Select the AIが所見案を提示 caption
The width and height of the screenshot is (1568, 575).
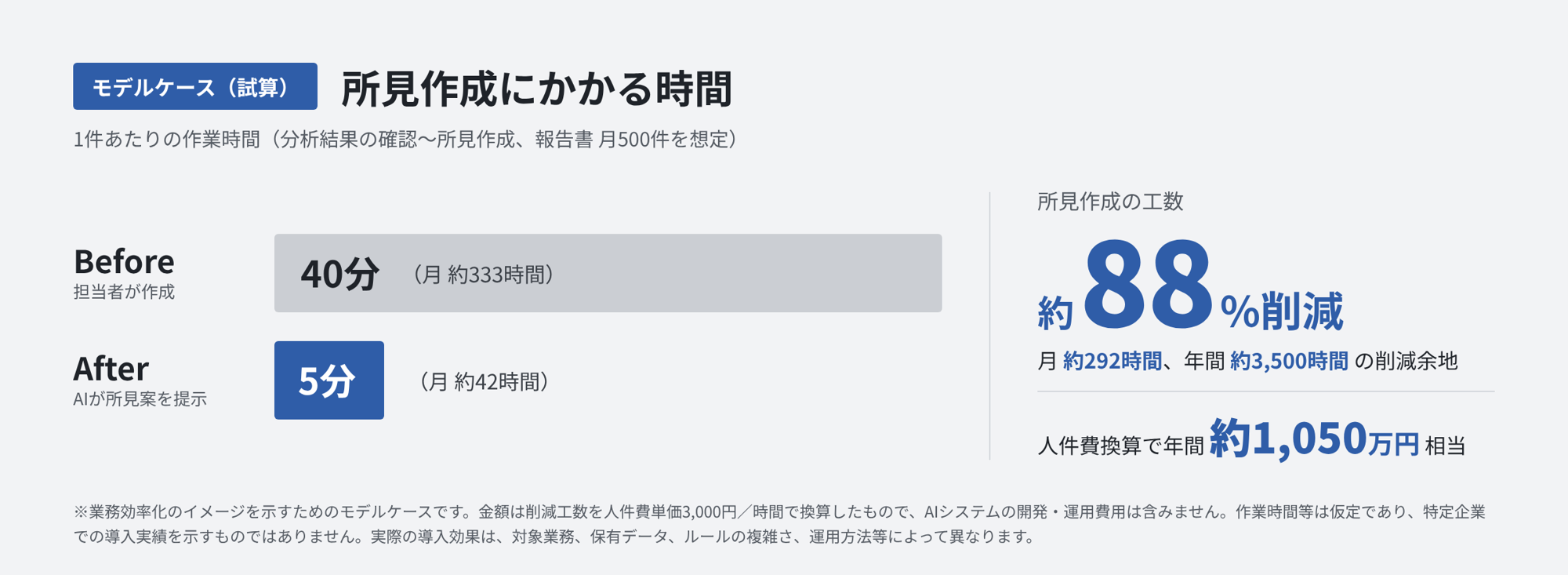pos(140,398)
